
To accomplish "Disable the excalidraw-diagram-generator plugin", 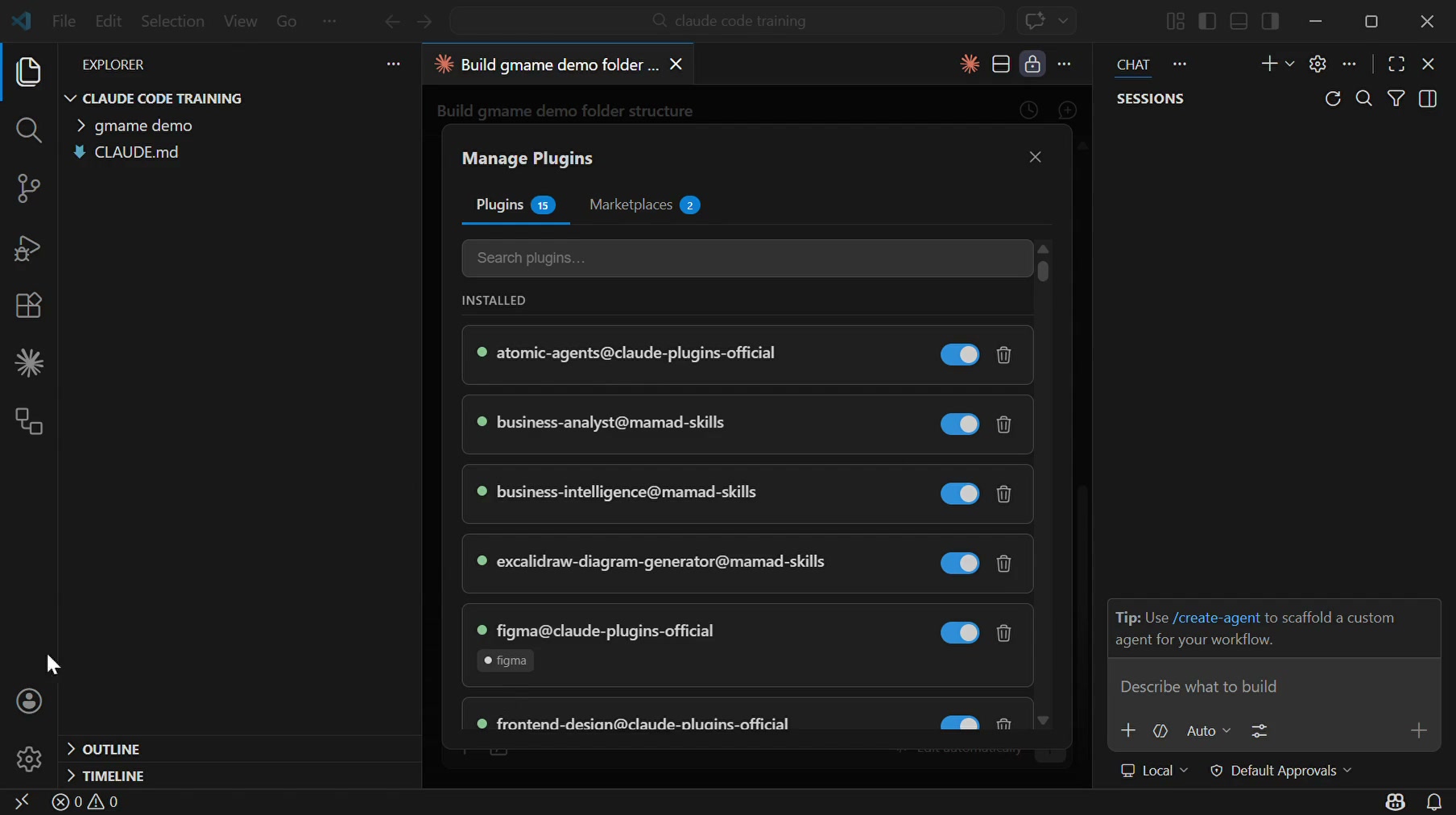I will coord(960,564).
